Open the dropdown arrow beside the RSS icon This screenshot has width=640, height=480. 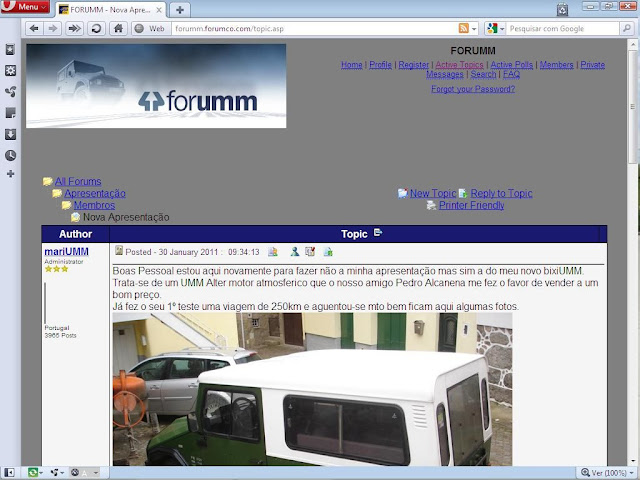click(x=474, y=29)
